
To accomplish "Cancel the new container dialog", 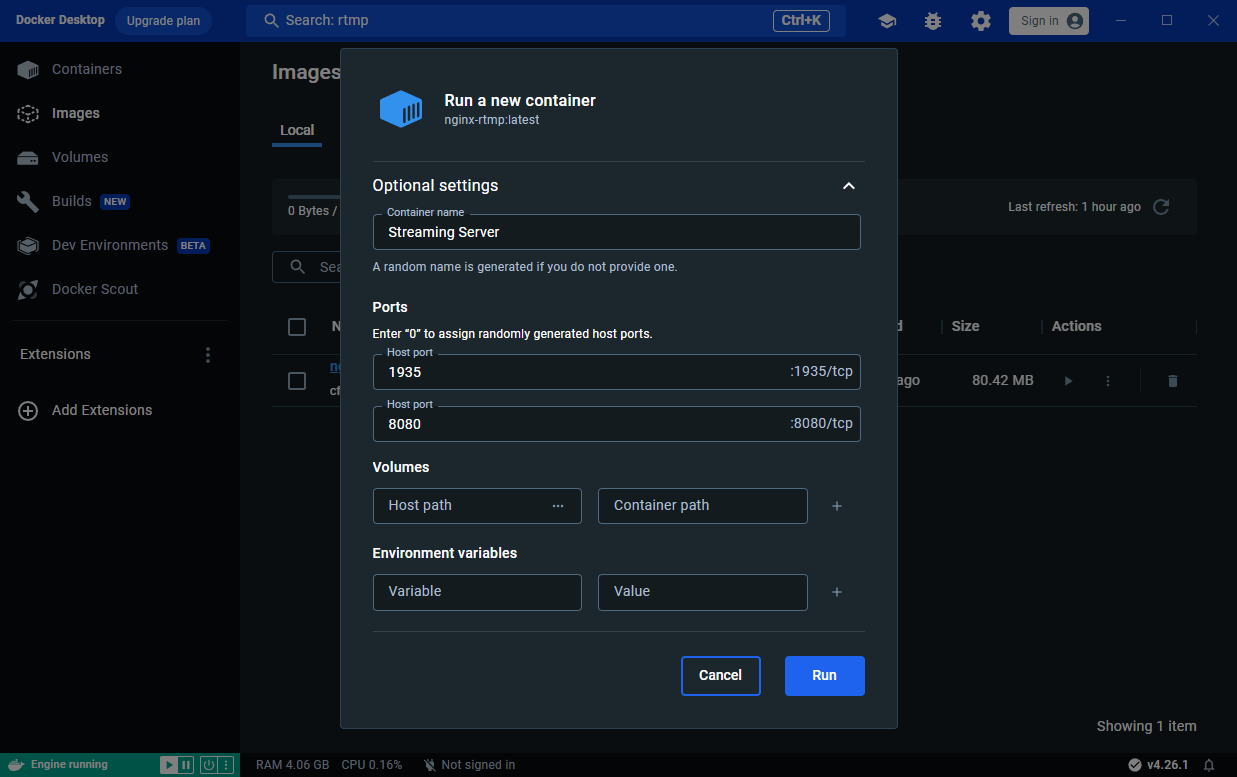I will (720, 675).
